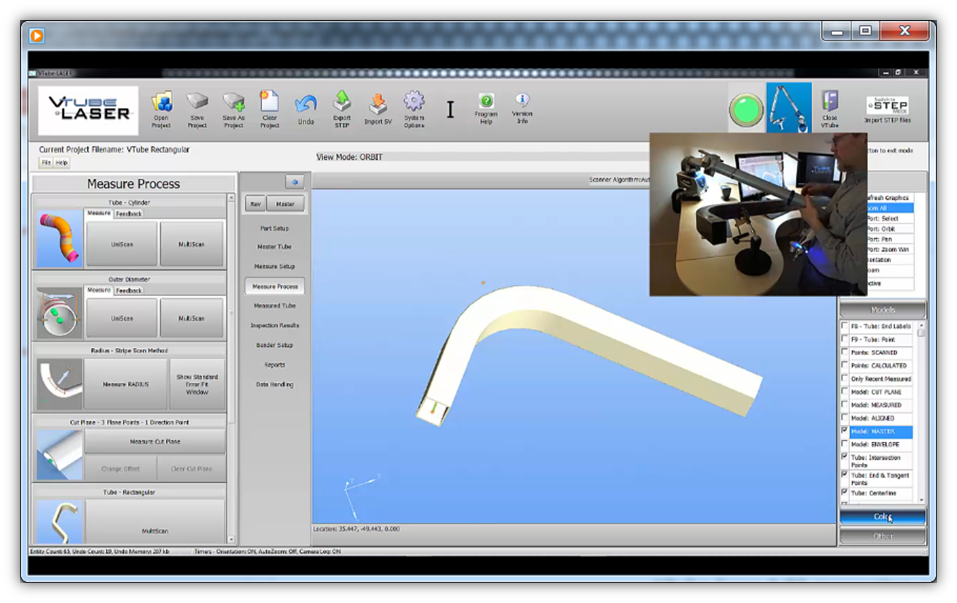Open the File menu

point(46,162)
